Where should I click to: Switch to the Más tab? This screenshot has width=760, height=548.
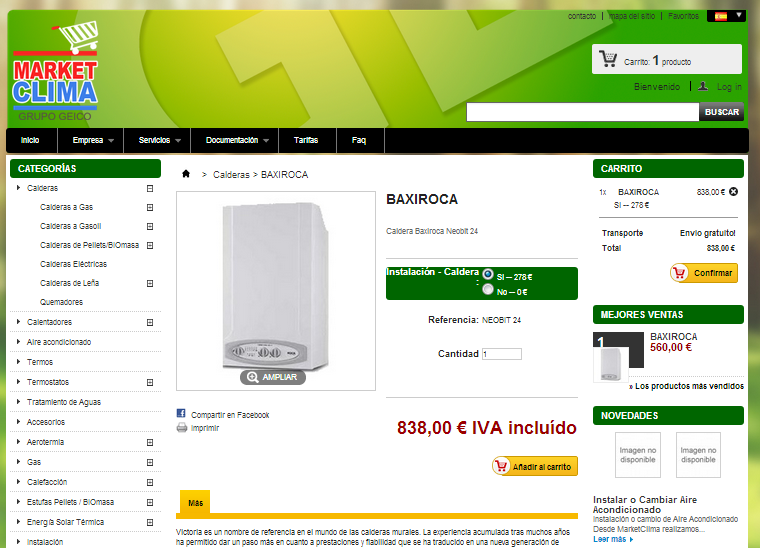tap(195, 502)
